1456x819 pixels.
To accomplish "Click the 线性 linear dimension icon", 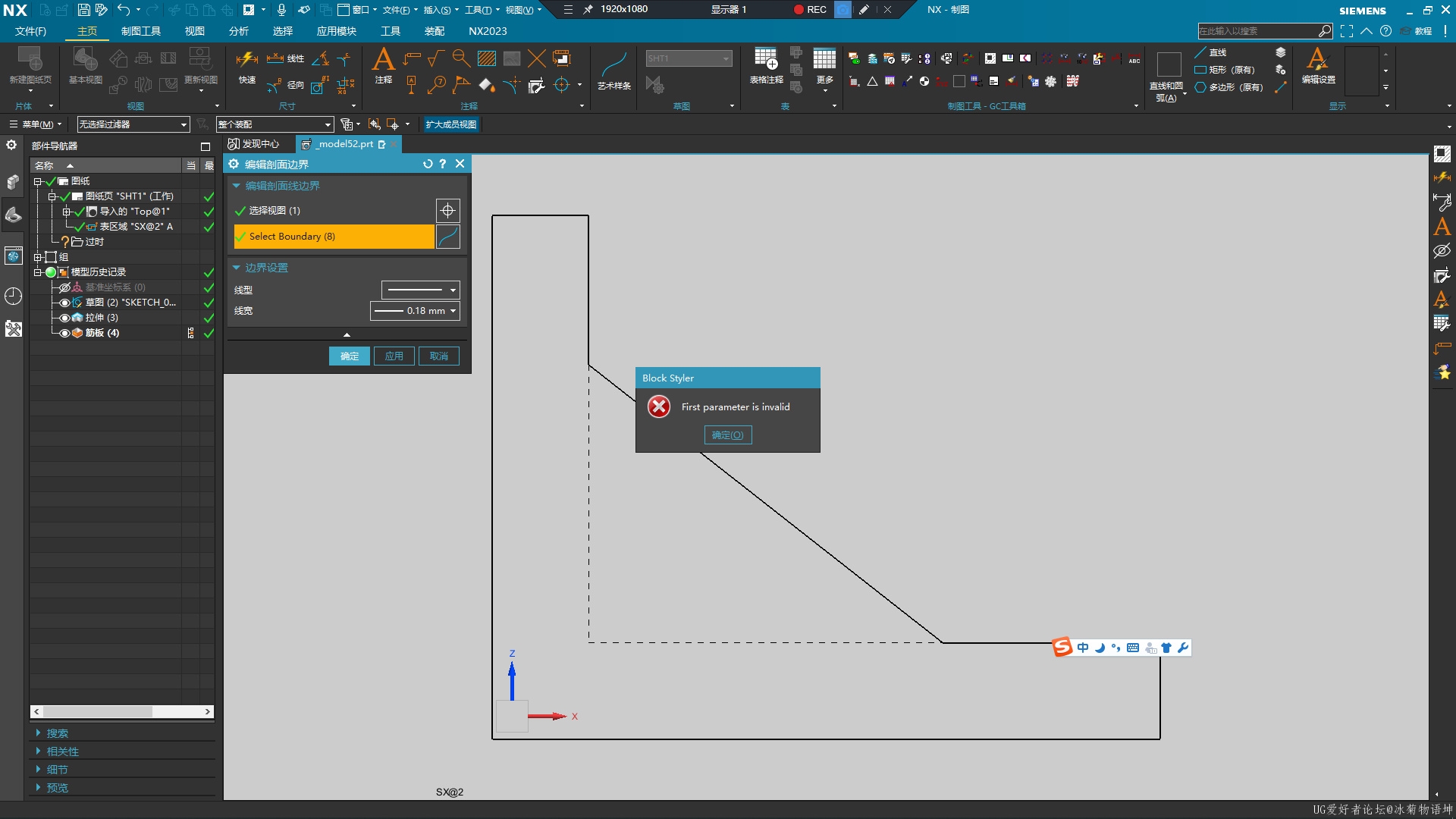I will pyautogui.click(x=285, y=58).
